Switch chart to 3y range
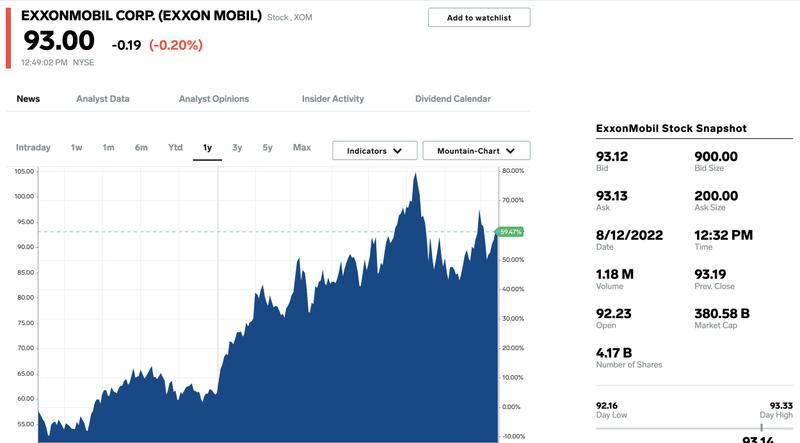This screenshot has height=443, width=800. [x=237, y=147]
